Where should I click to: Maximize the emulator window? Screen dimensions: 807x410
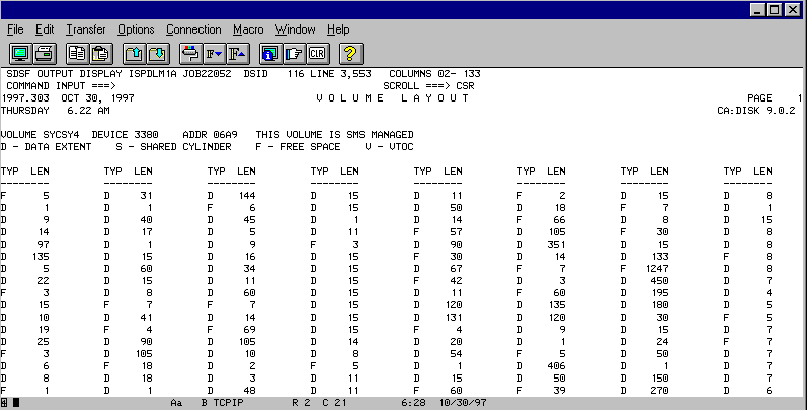tap(775, 10)
